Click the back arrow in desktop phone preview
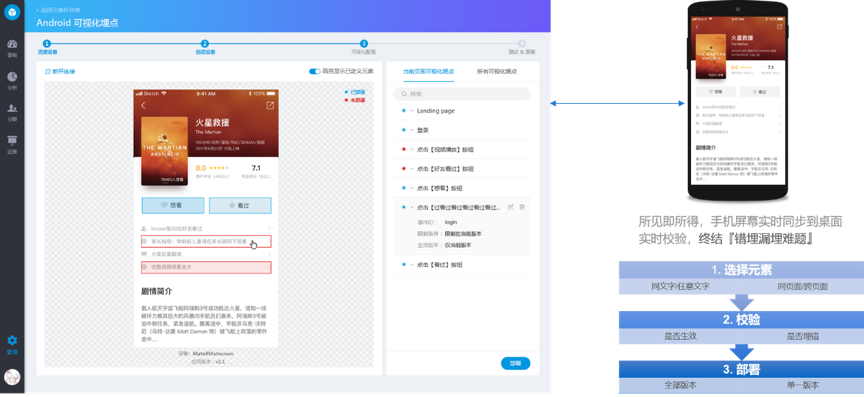This screenshot has height=397, width=864. pyautogui.click(x=143, y=105)
